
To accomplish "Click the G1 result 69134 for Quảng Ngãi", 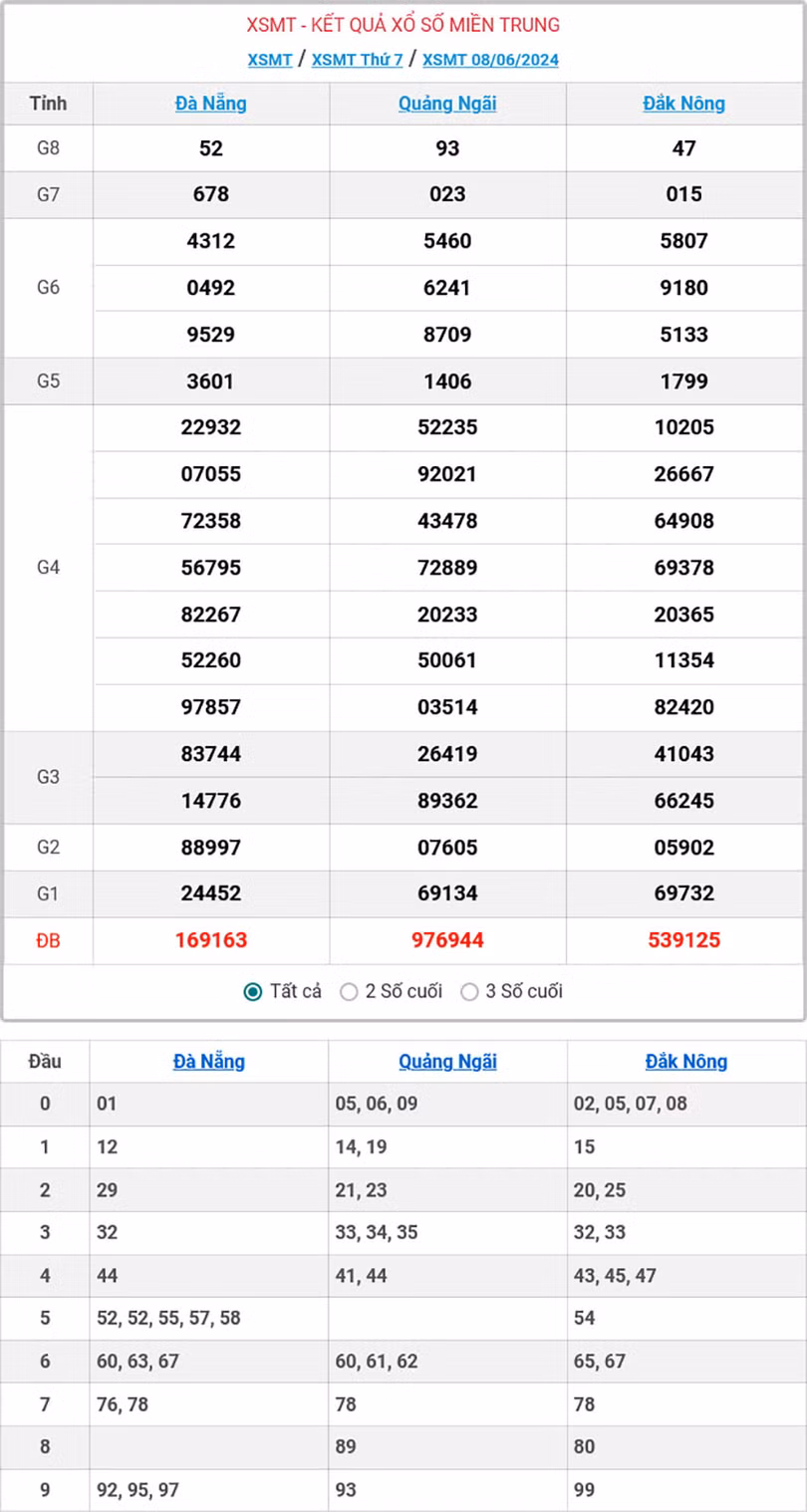I will 446,893.
